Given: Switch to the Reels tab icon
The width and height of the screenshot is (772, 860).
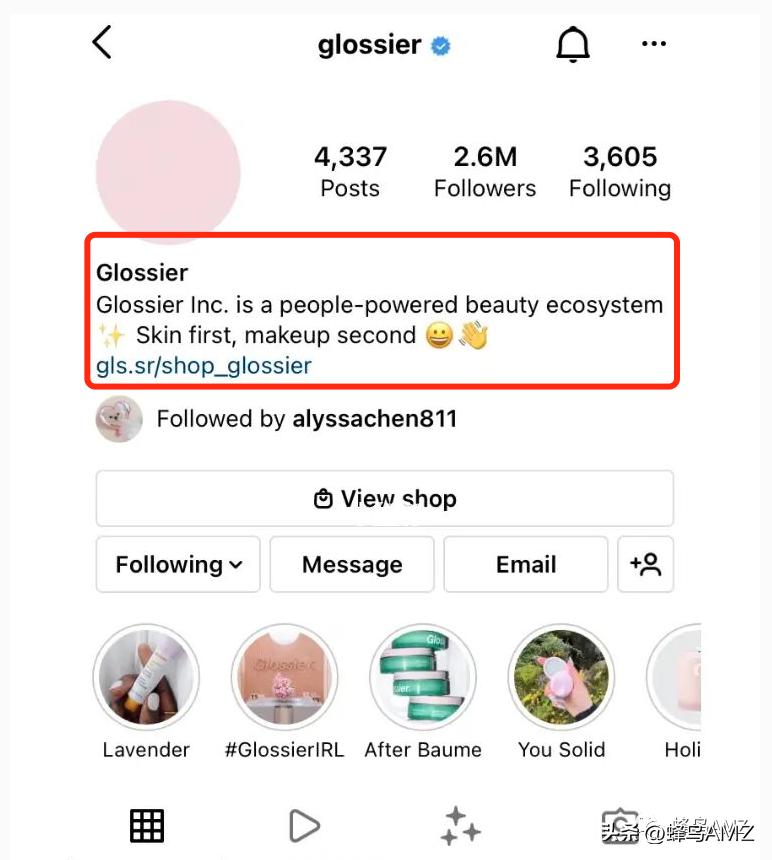Looking at the screenshot, I should 303,826.
